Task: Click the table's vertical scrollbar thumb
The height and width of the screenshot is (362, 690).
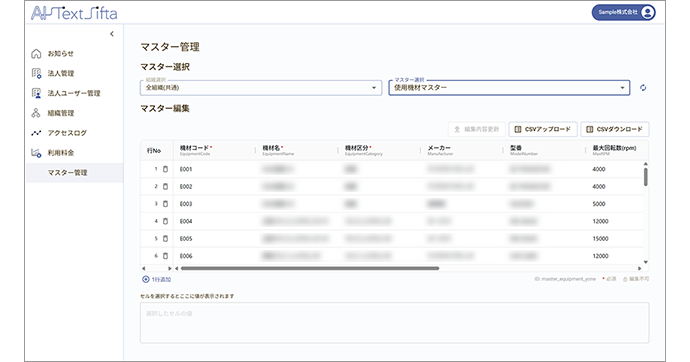Action: (646, 177)
